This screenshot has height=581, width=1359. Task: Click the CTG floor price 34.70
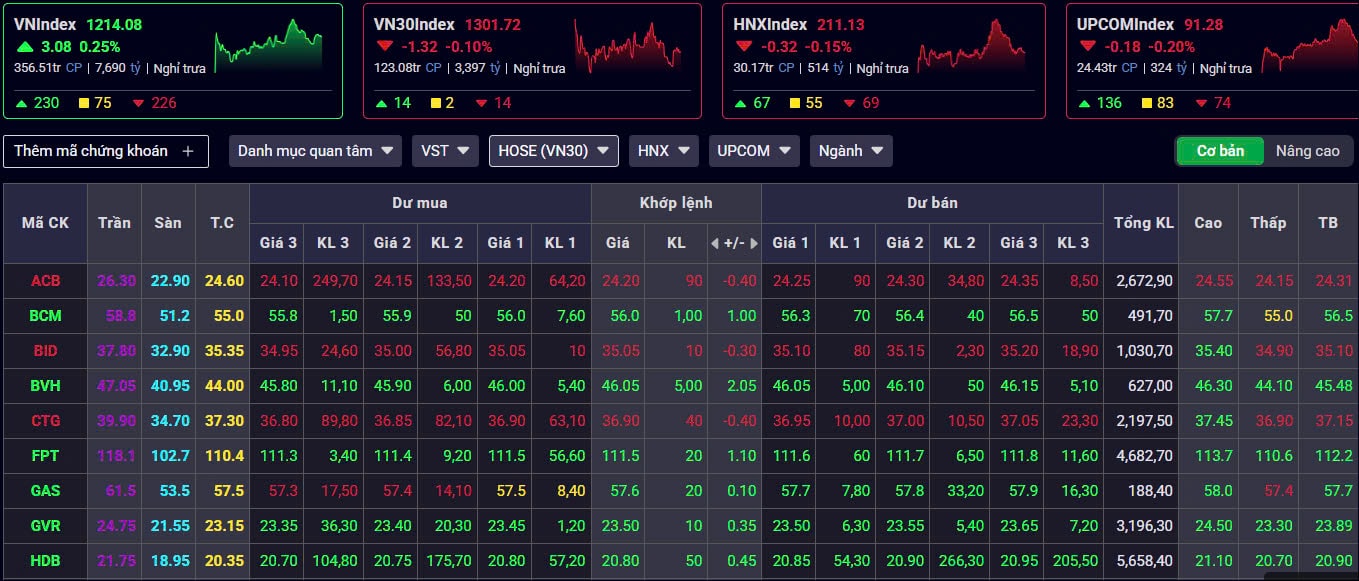click(170, 421)
